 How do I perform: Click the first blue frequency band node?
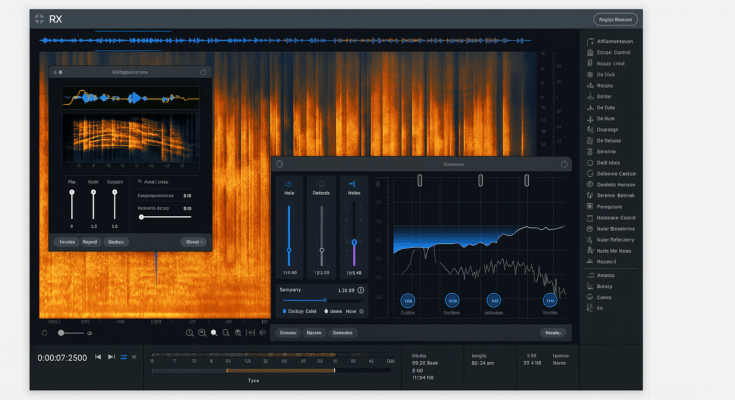[408, 301]
